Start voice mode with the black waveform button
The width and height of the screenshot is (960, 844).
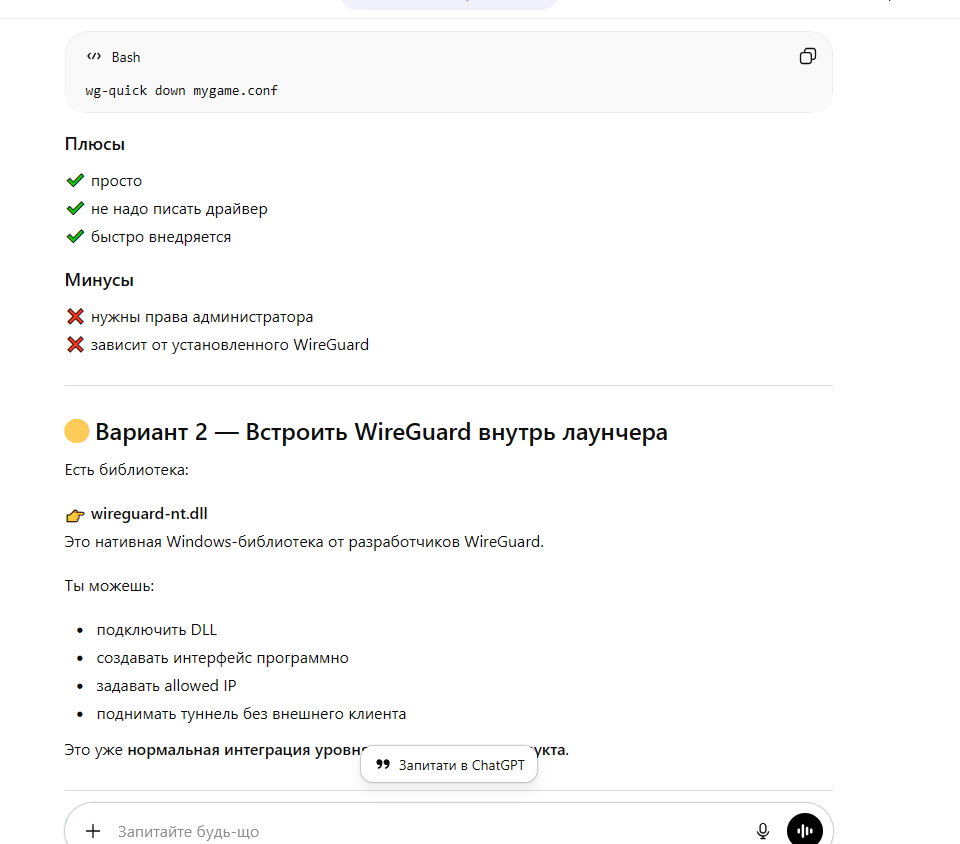point(804,831)
